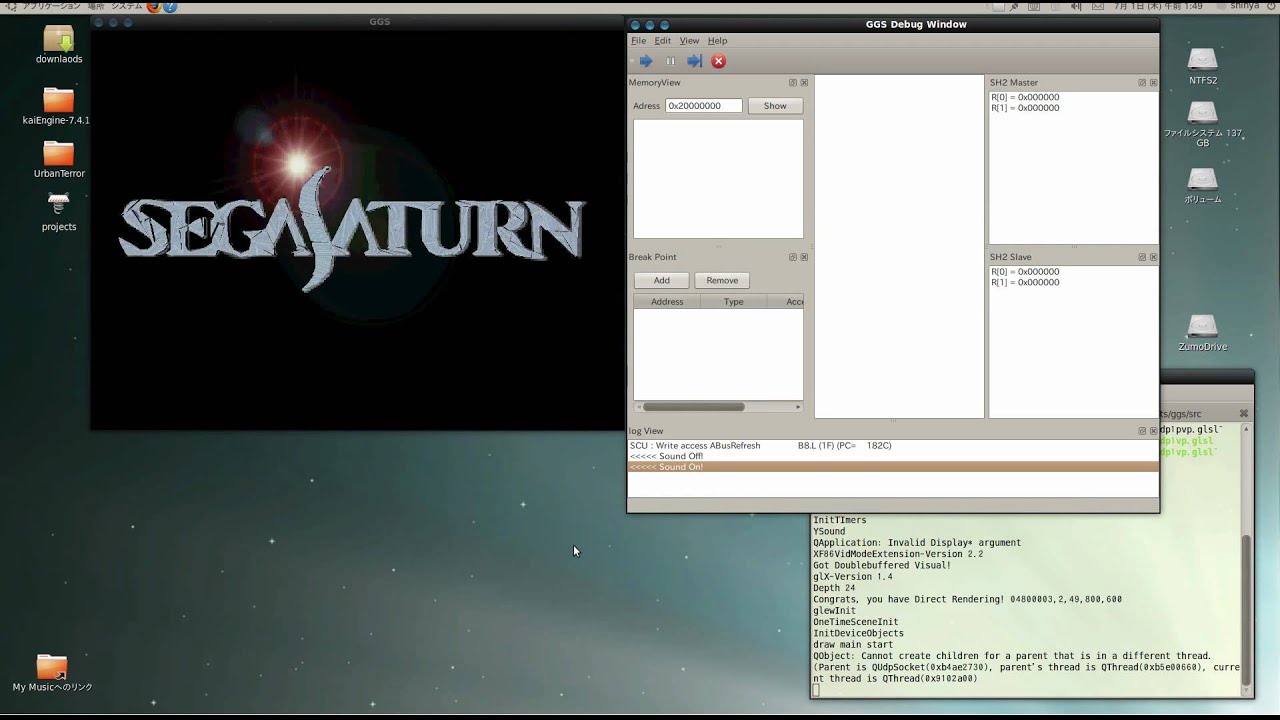Screen dimensions: 1280x720
Task: Click the Show button in MemoryView
Action: (775, 106)
